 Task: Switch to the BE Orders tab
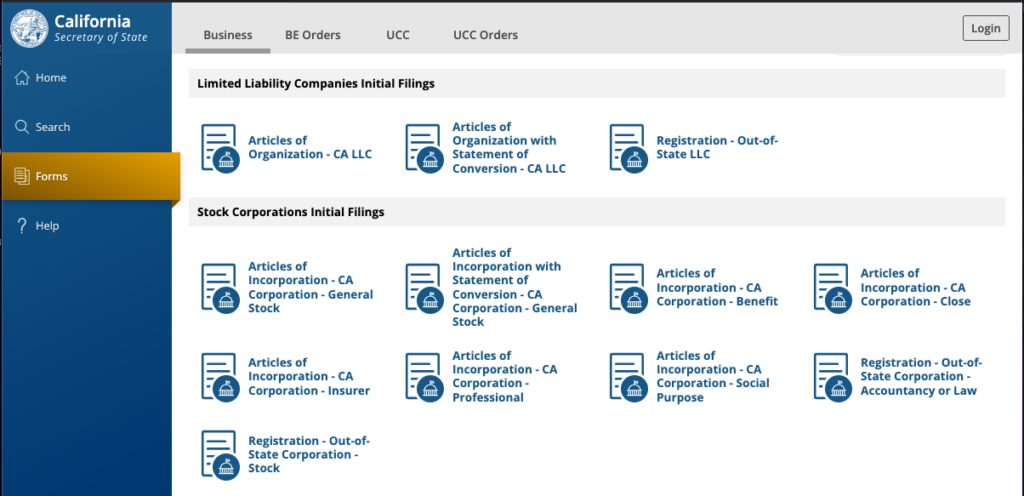(x=312, y=35)
